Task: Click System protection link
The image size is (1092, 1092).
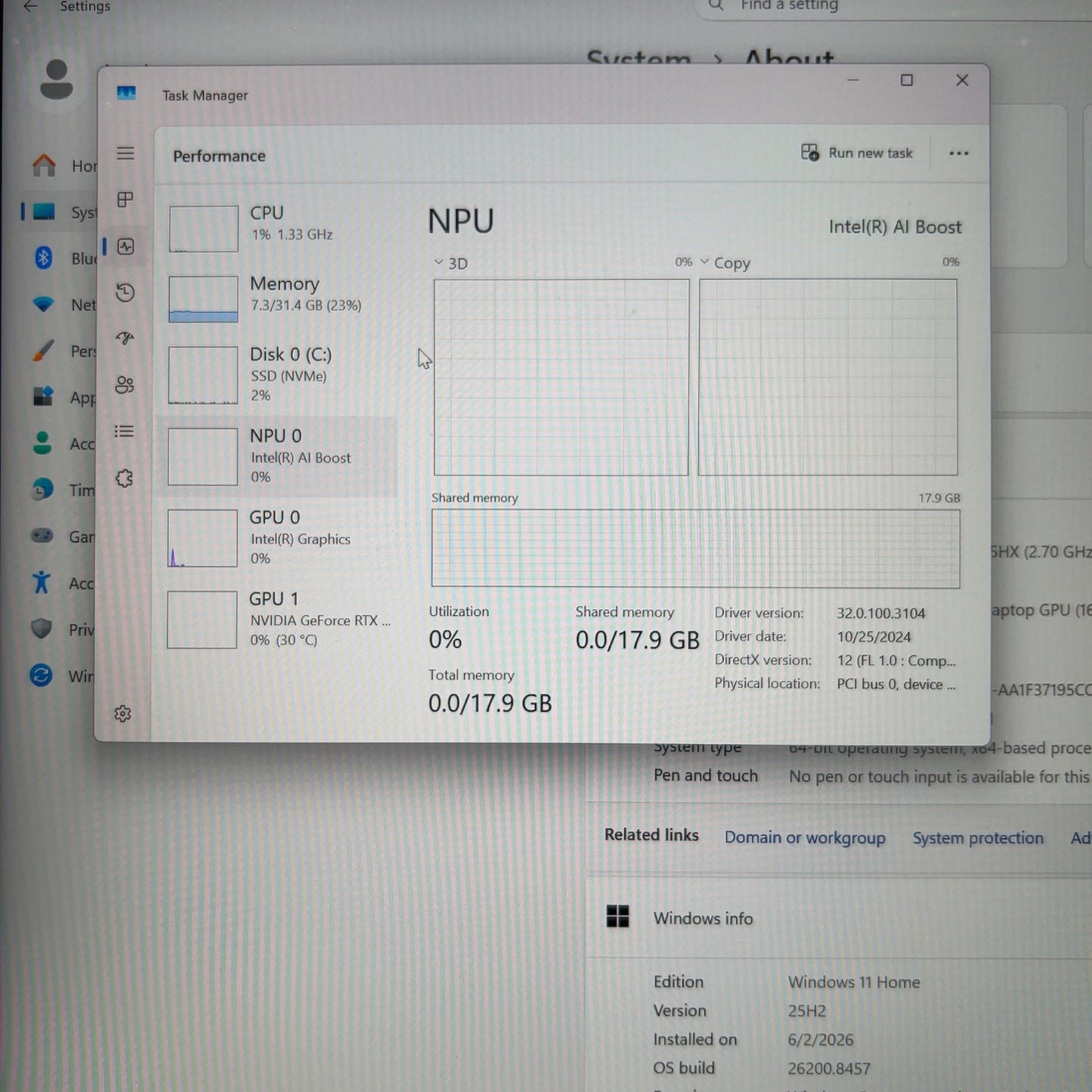Action: coord(978,838)
